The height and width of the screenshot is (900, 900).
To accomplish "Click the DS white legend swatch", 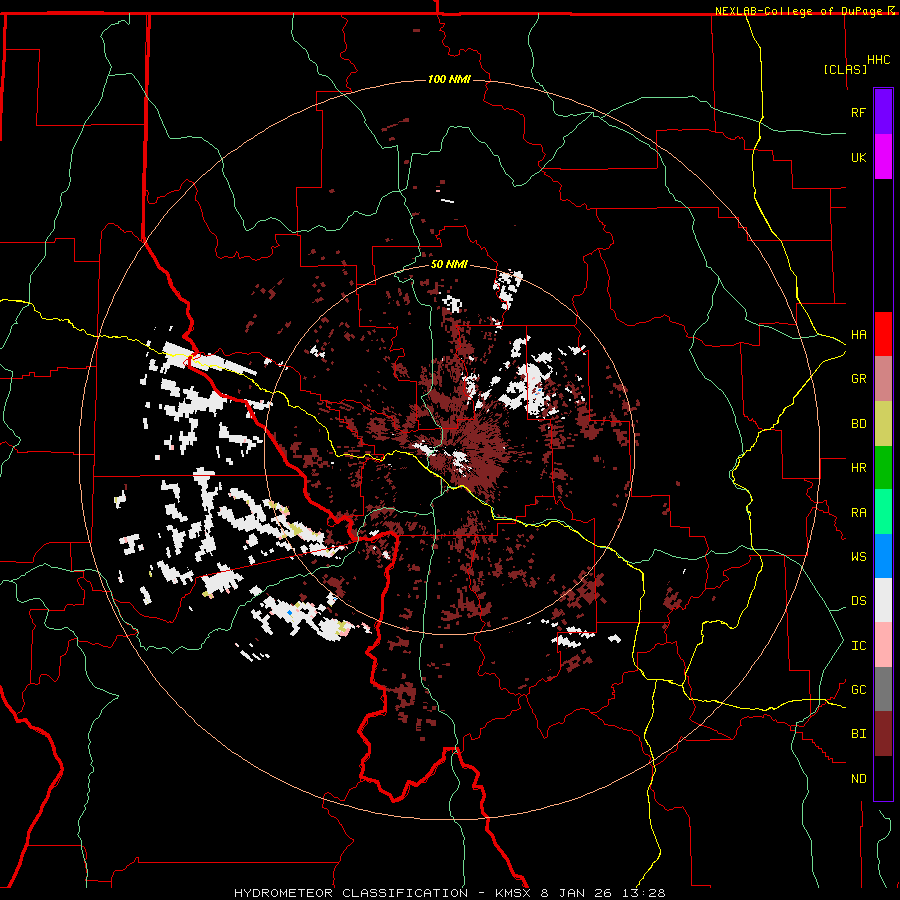I will pyautogui.click(x=883, y=600).
